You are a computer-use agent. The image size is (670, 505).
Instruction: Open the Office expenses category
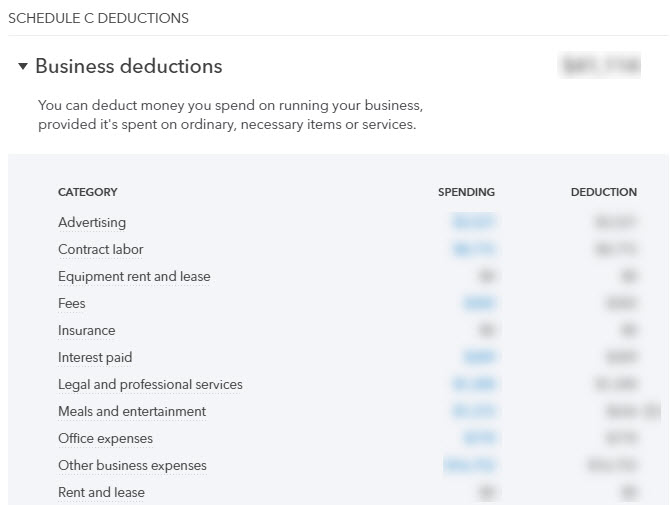tap(105, 438)
